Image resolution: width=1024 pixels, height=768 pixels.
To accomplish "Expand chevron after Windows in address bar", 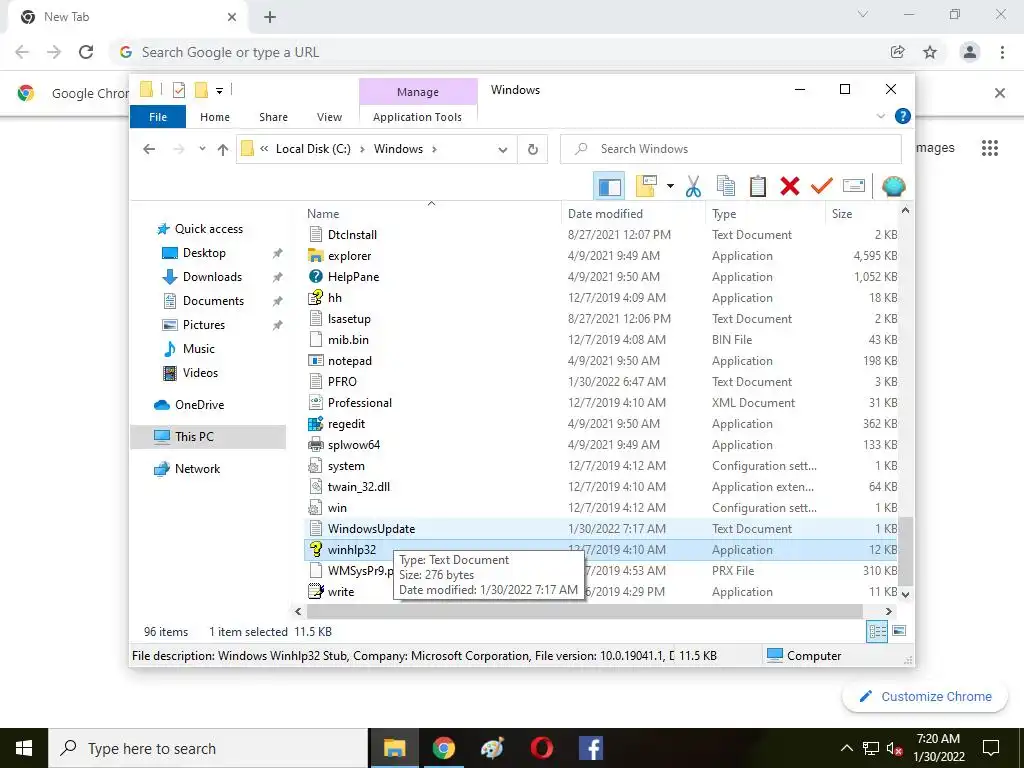I will tap(434, 149).
